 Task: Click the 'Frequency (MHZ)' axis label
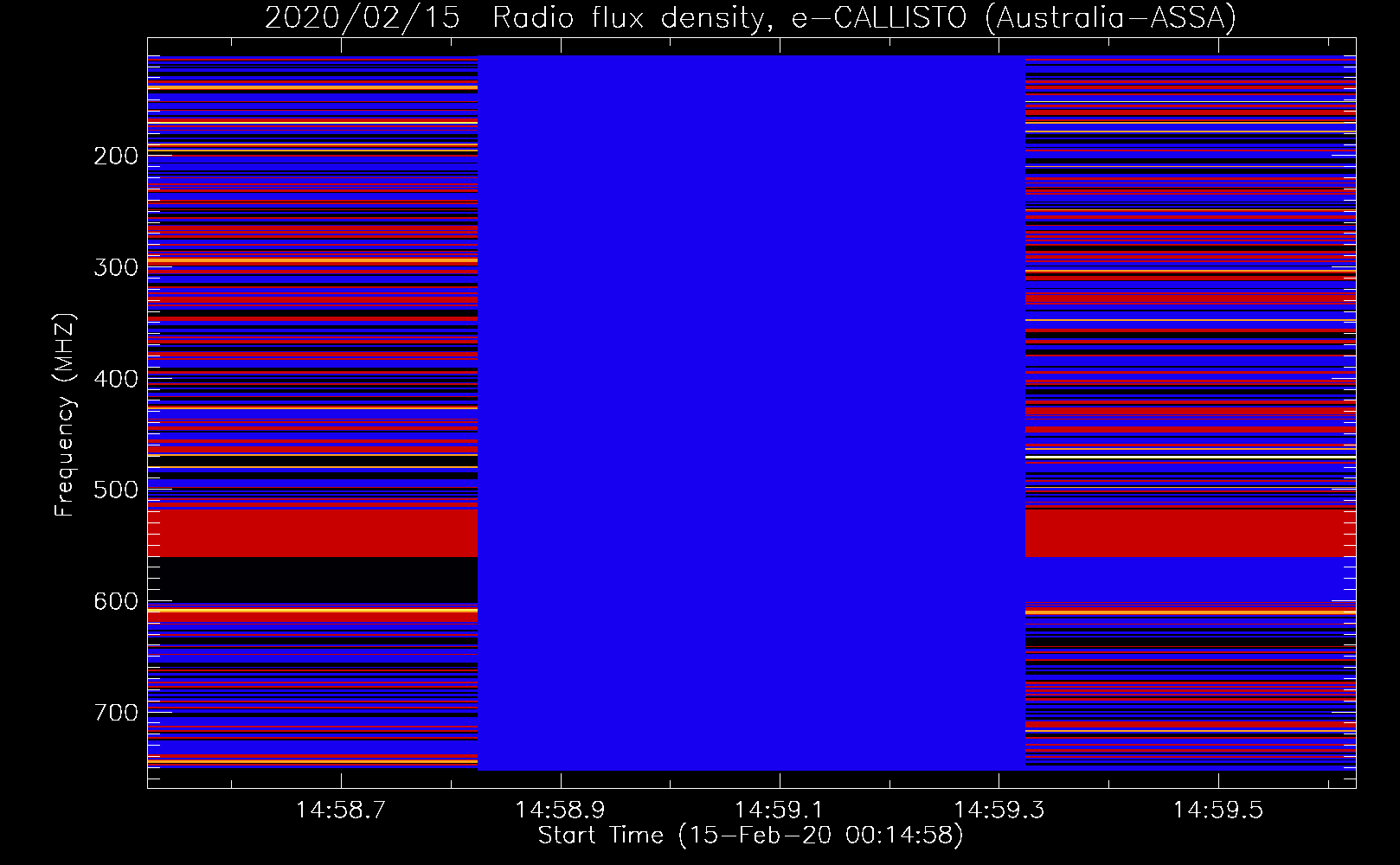click(x=65, y=415)
